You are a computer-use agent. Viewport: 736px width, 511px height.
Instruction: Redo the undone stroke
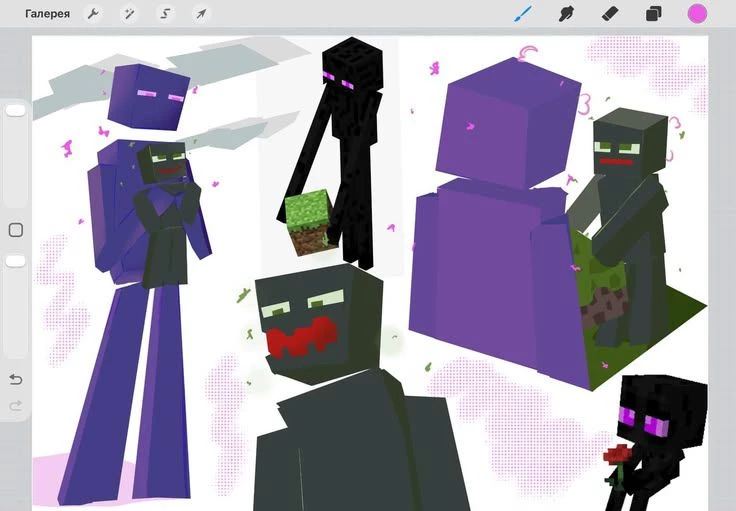coord(16,405)
